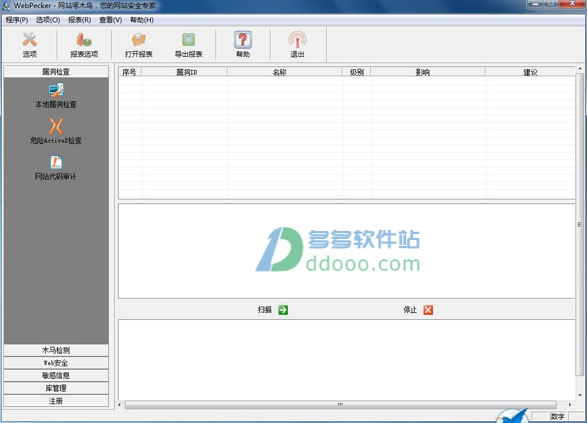Switch to the 库管理 sidebar section

[56, 388]
